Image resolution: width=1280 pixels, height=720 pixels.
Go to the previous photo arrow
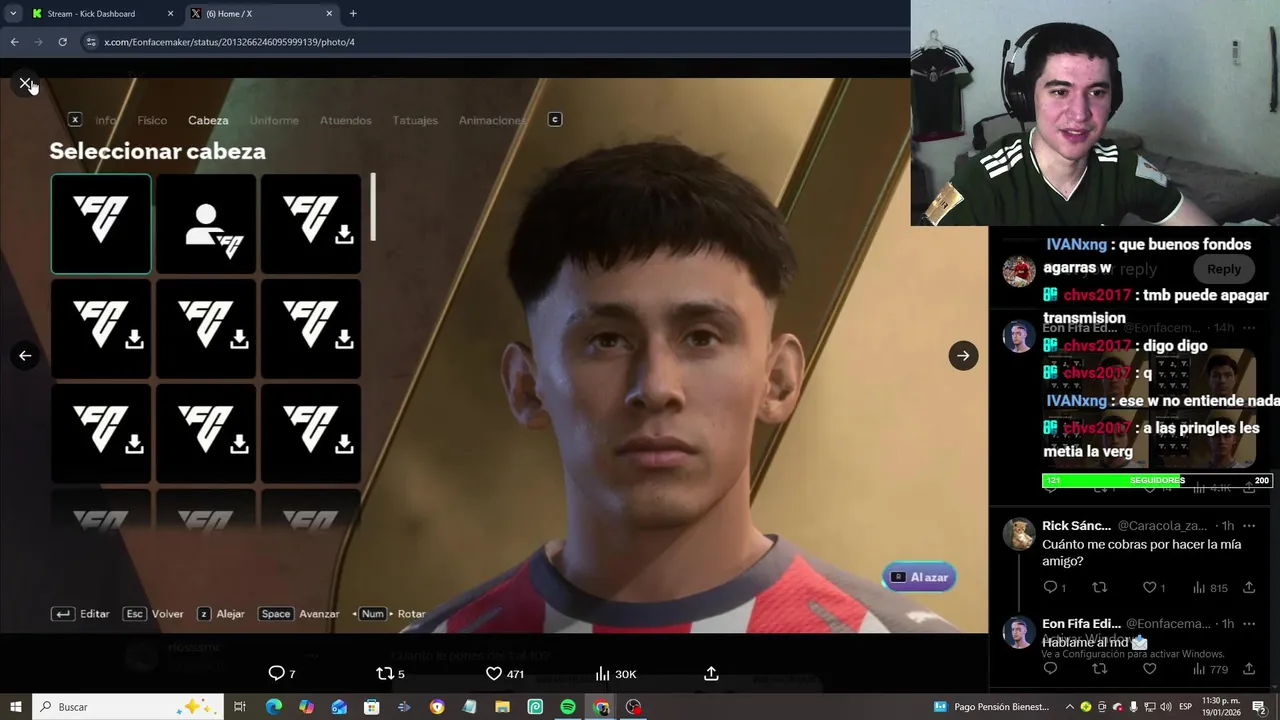(25, 355)
